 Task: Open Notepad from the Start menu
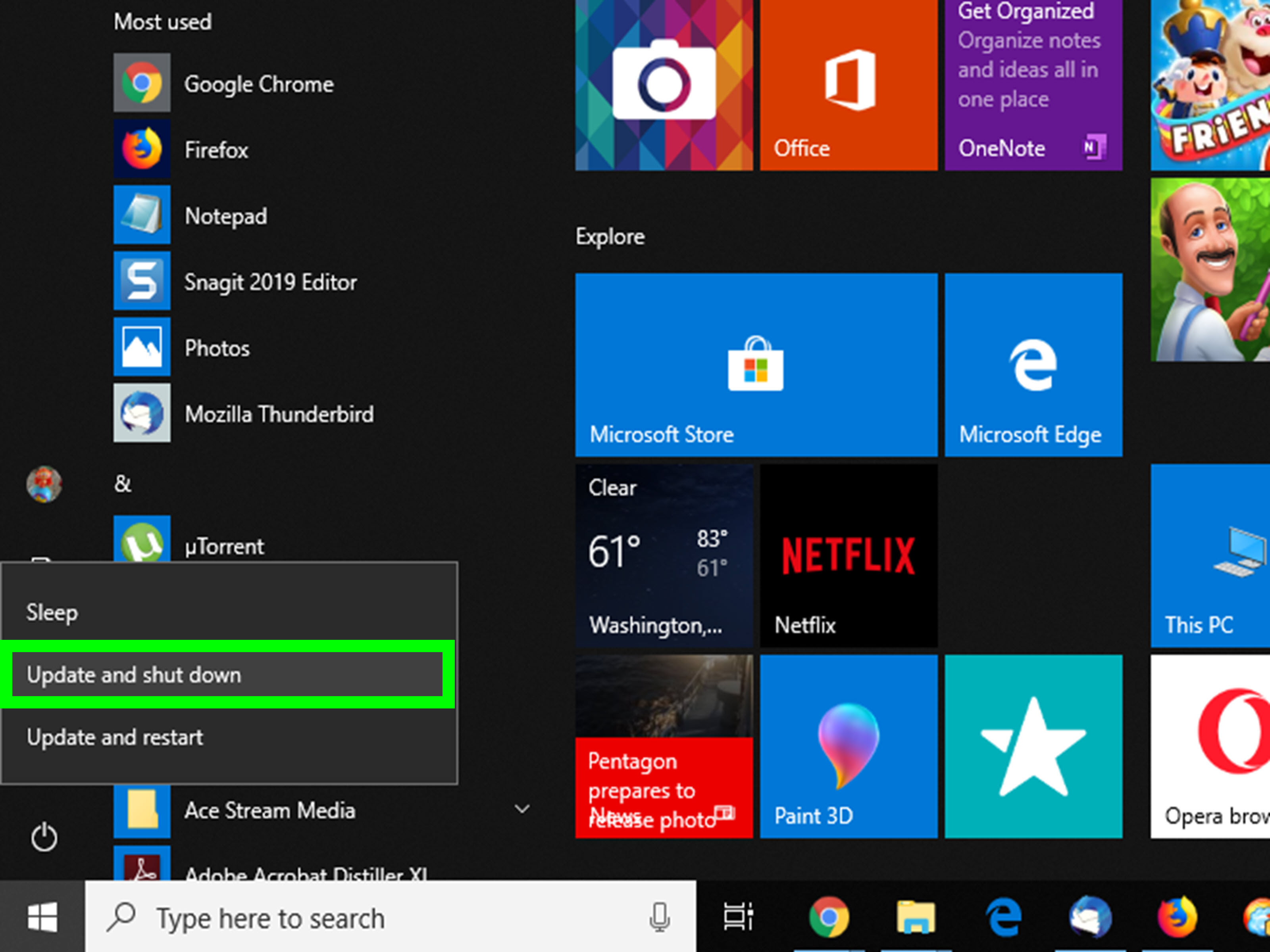[x=321, y=215]
